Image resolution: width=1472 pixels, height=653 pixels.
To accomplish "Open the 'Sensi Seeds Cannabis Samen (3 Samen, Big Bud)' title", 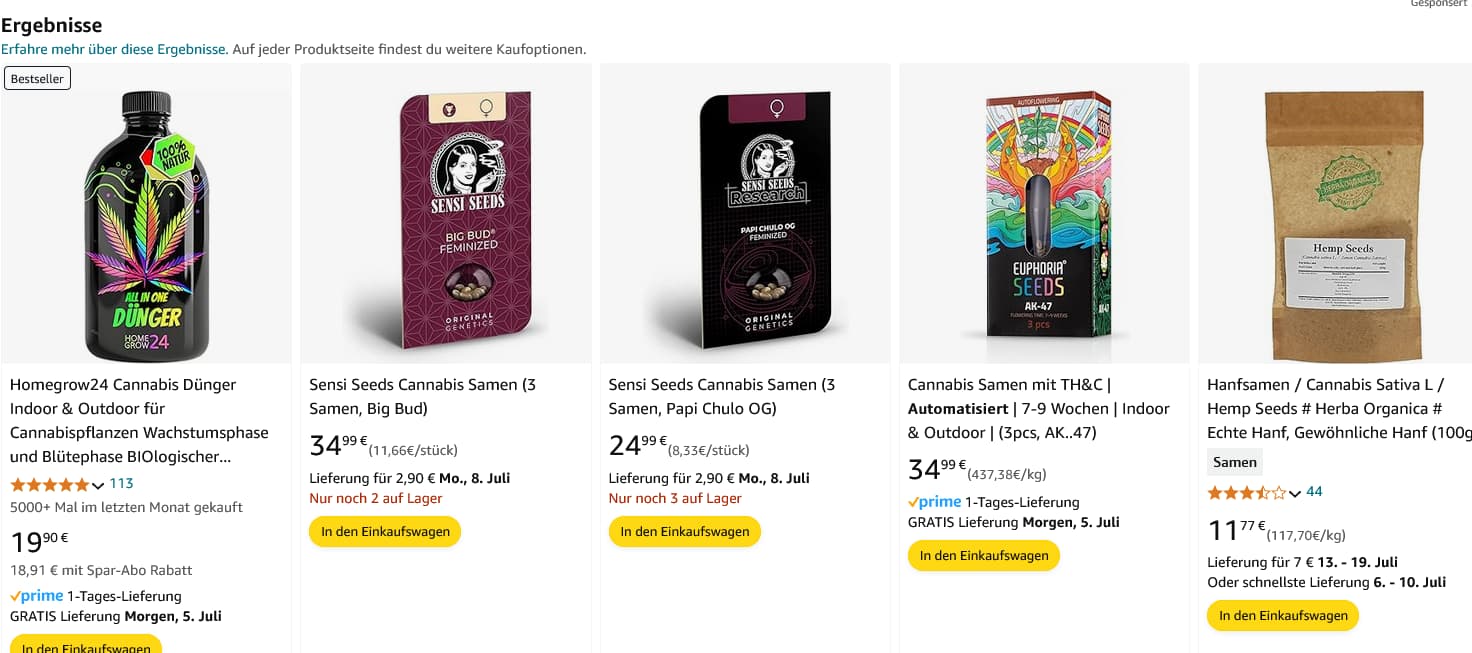I will [x=422, y=396].
